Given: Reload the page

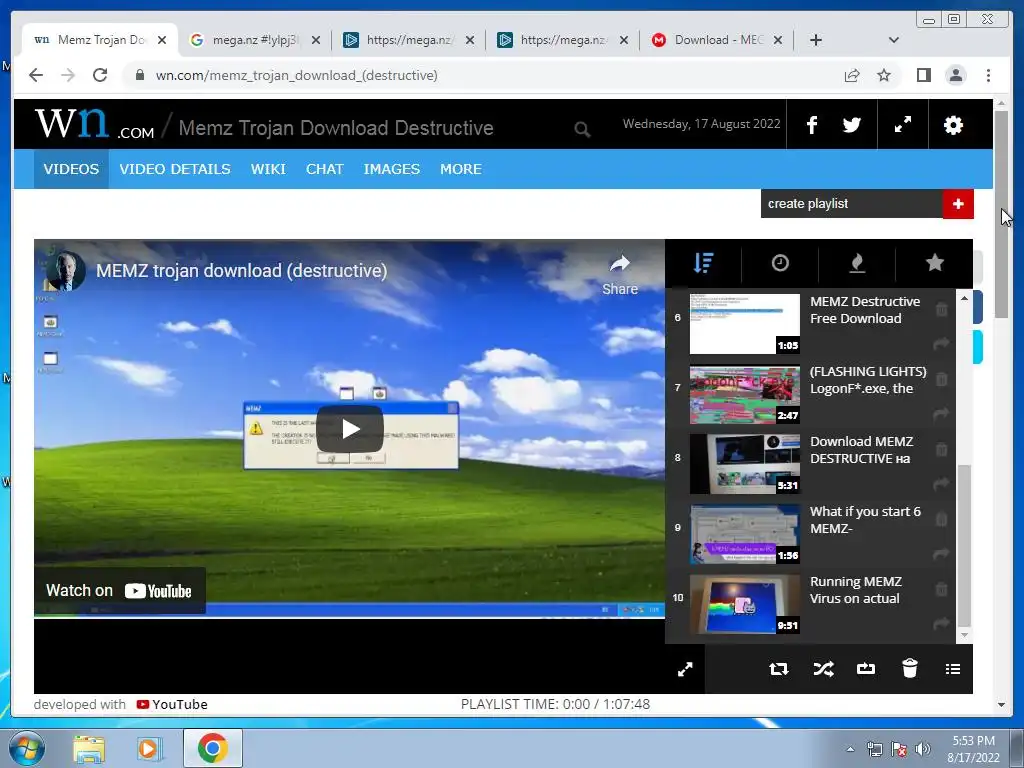Looking at the screenshot, I should pyautogui.click(x=100, y=75).
